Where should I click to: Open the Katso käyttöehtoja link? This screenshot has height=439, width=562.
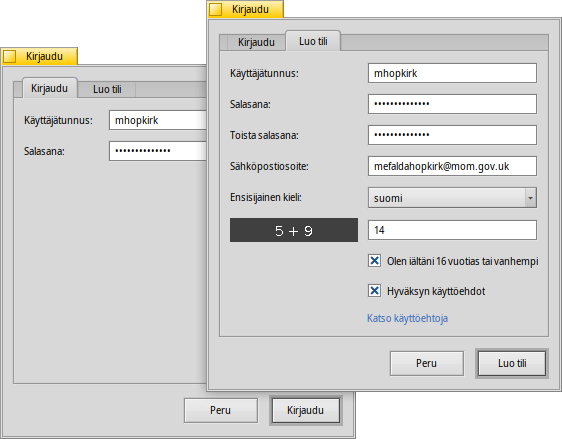pyautogui.click(x=407, y=318)
